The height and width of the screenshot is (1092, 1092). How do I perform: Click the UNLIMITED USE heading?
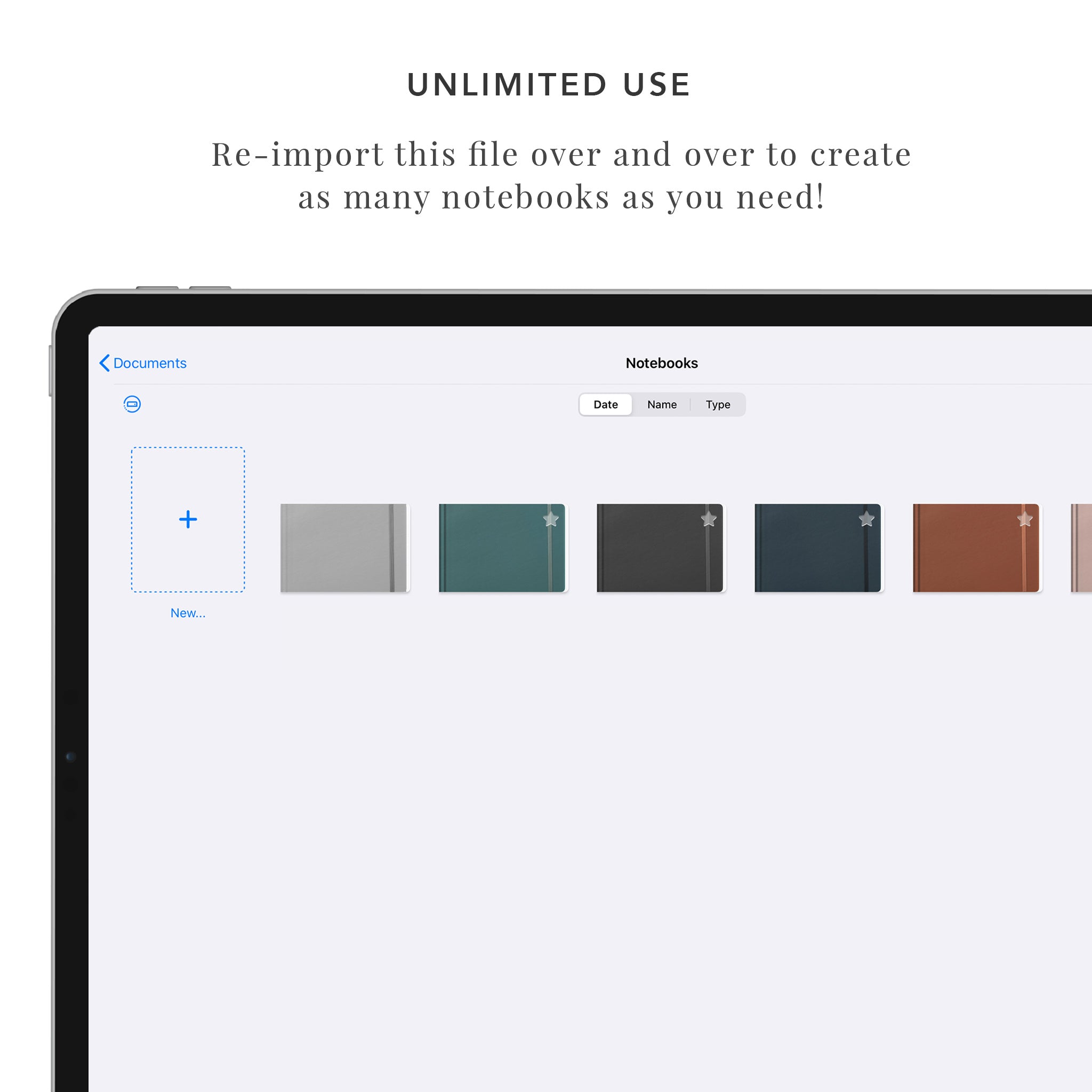(549, 85)
